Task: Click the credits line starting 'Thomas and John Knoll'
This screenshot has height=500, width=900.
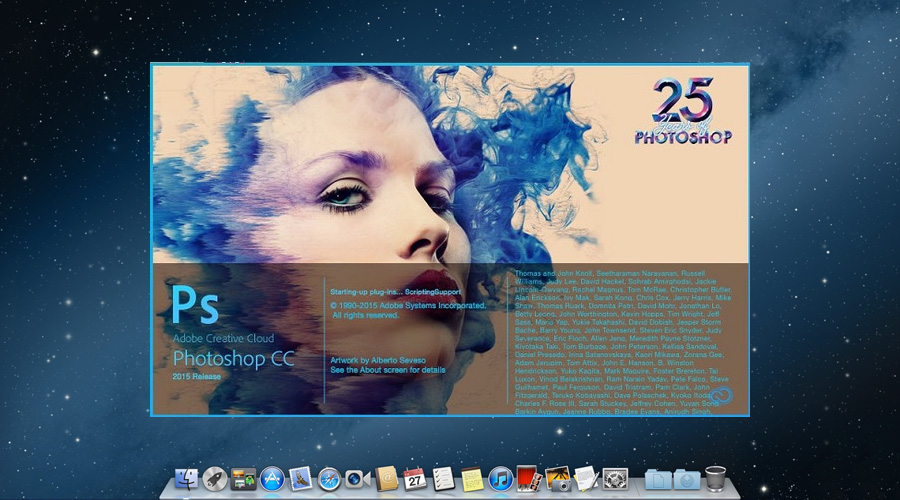Action: pyautogui.click(x=610, y=274)
